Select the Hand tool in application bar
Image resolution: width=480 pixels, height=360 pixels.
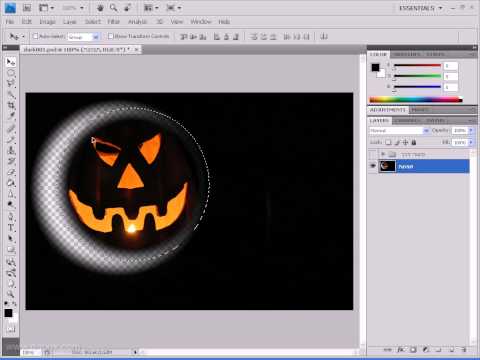(100, 8)
